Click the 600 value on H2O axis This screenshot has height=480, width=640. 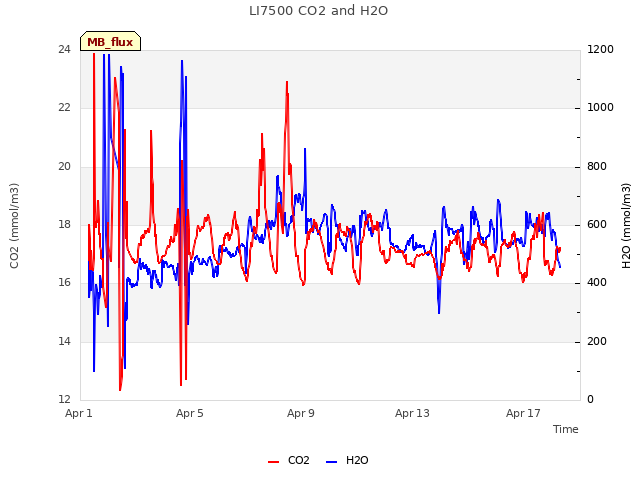click(x=597, y=224)
